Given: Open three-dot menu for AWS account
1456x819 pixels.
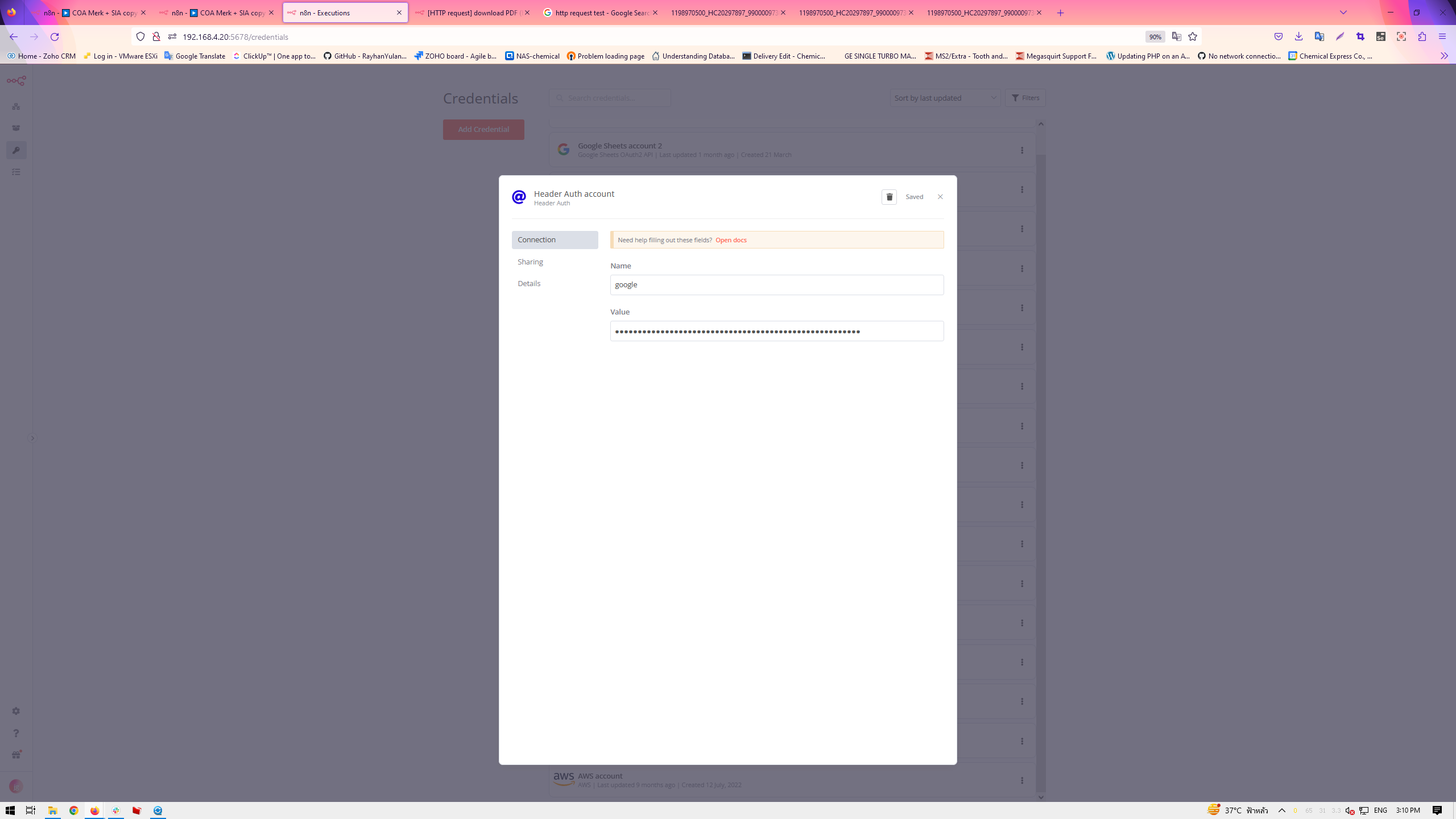Looking at the screenshot, I should point(1022,780).
